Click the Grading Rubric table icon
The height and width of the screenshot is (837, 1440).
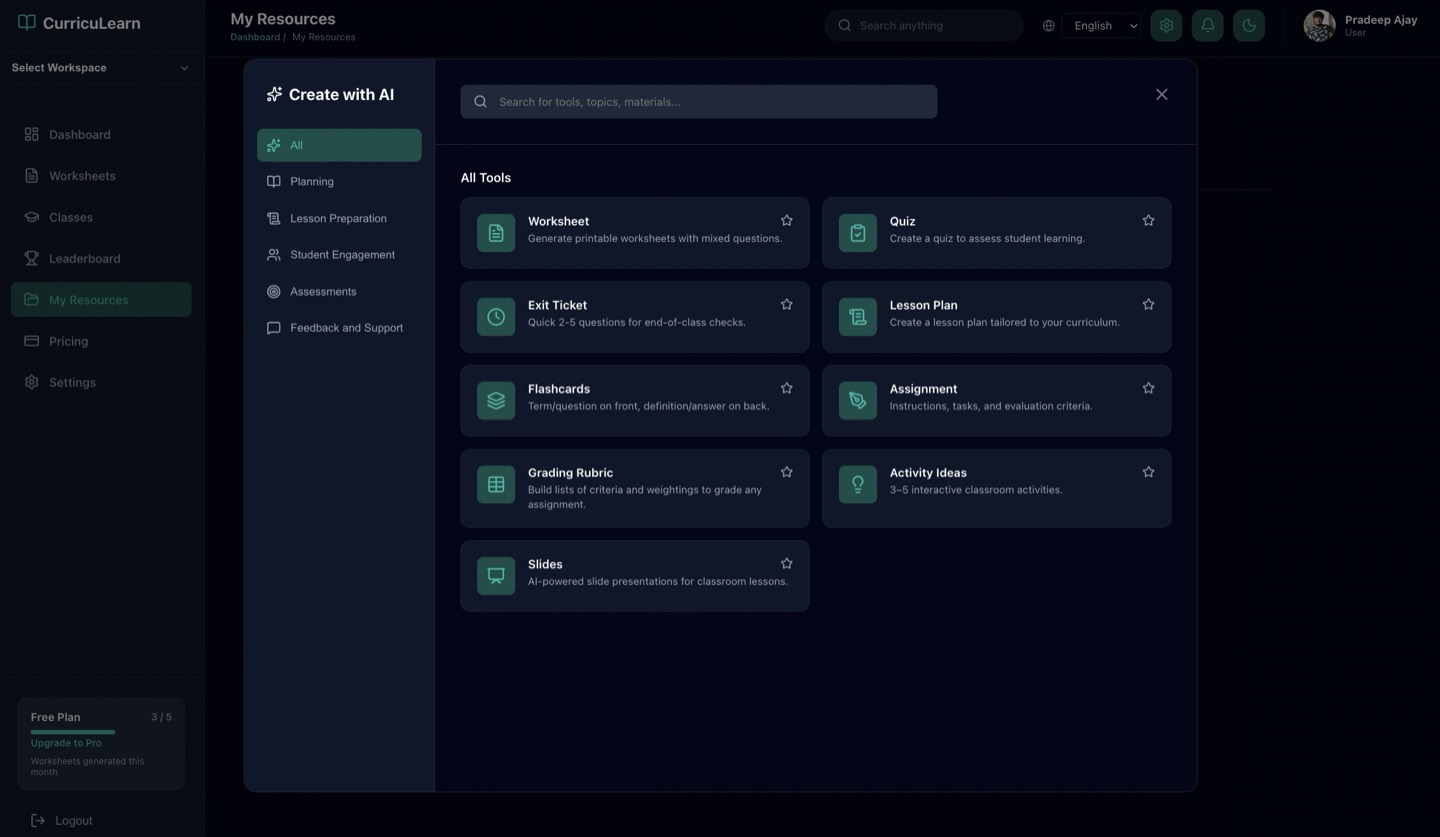496,485
